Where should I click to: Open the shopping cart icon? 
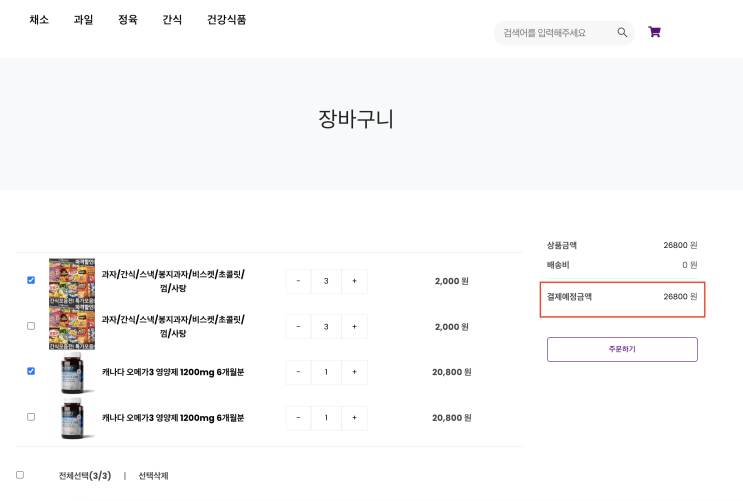point(654,32)
